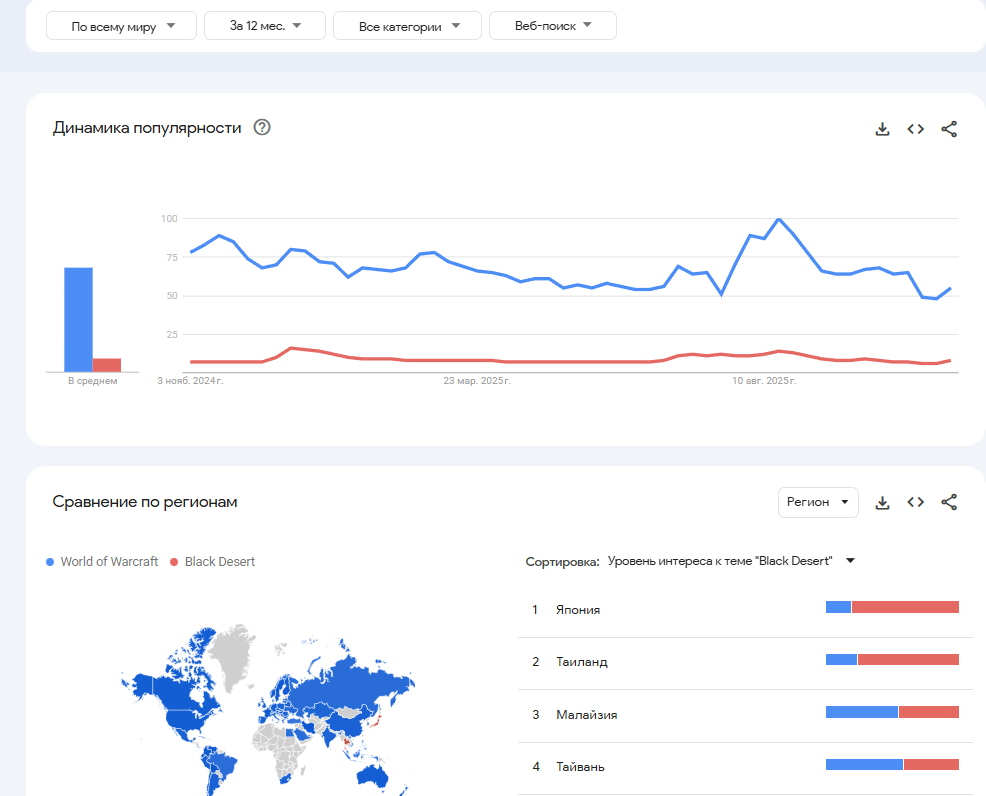
Task: Click the blue World of Warcraft legend dot
Action: 51,562
